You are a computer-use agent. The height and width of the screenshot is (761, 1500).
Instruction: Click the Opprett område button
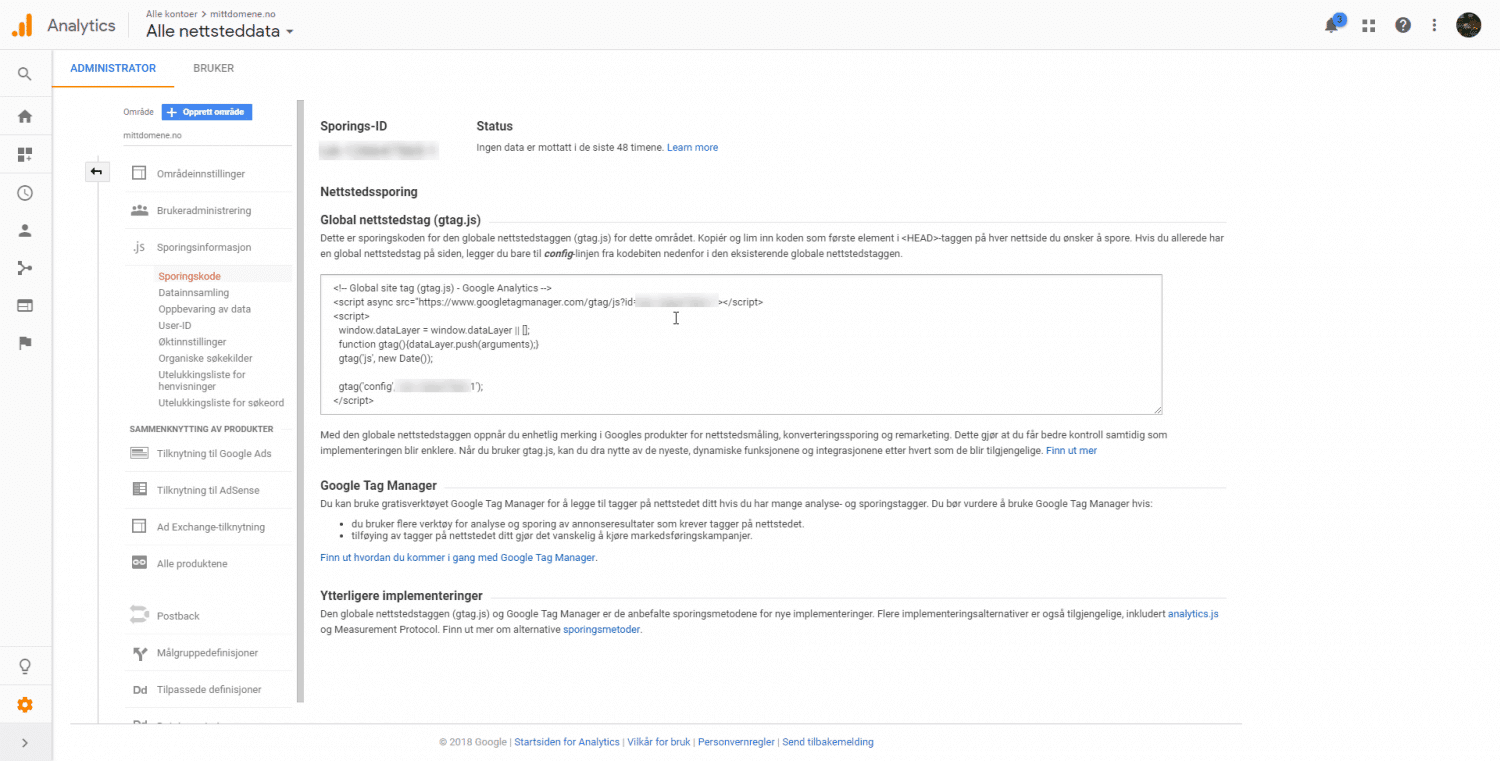(207, 112)
